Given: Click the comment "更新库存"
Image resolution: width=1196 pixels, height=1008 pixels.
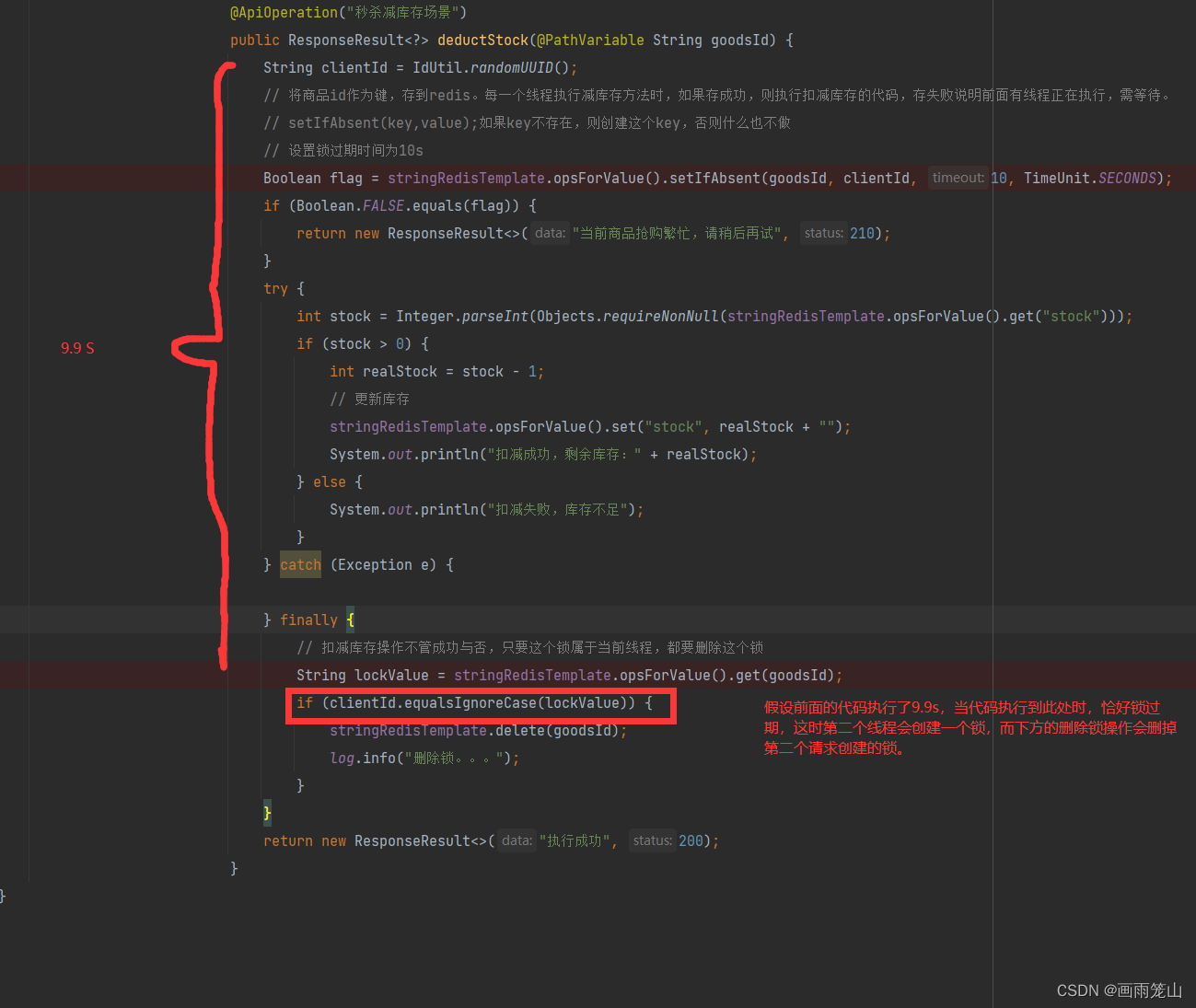Looking at the screenshot, I should [x=369, y=399].
